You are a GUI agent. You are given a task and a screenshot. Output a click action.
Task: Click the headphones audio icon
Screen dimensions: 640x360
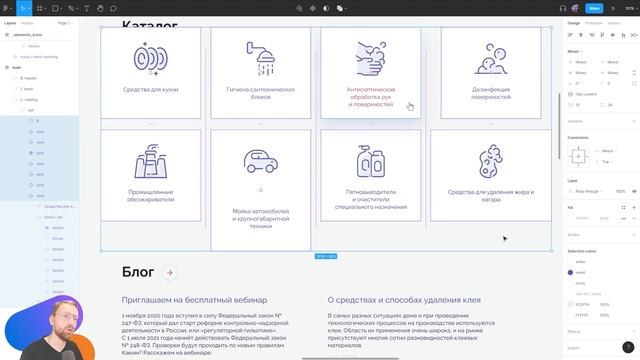tap(563, 8)
